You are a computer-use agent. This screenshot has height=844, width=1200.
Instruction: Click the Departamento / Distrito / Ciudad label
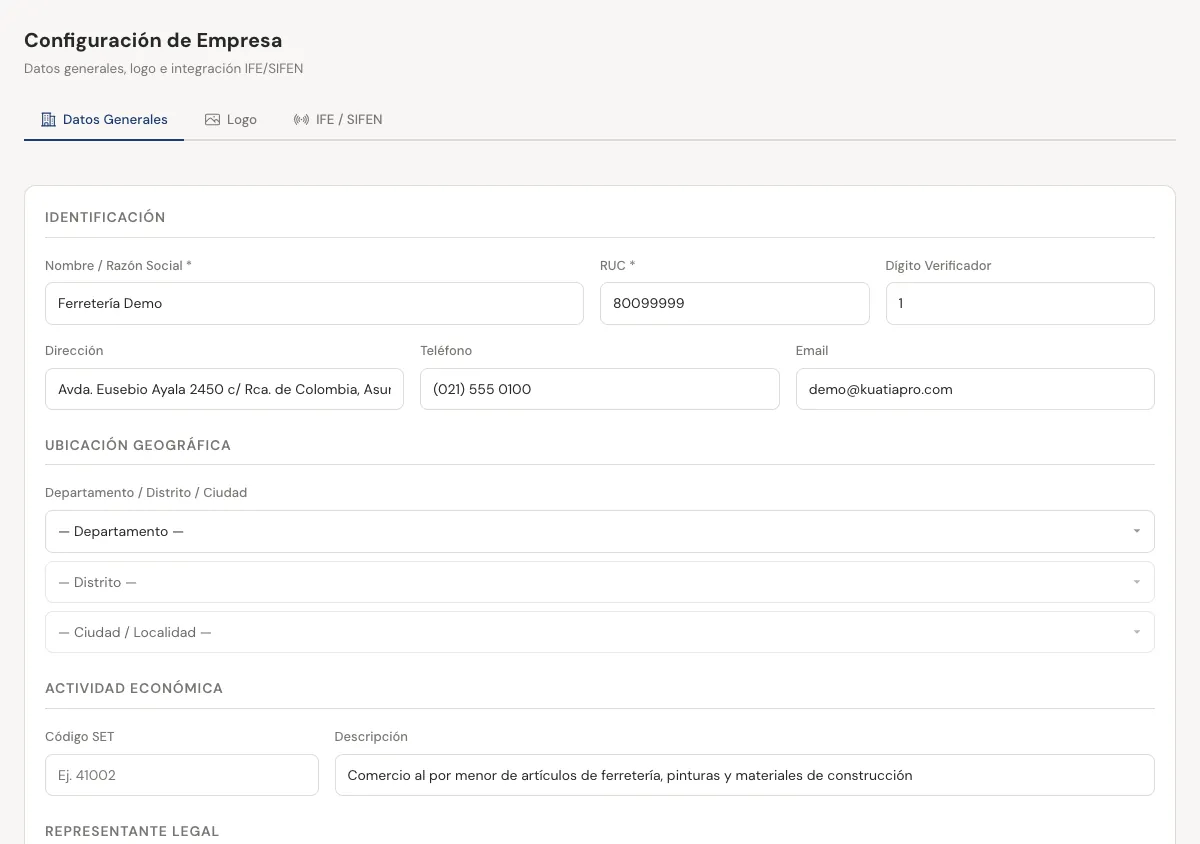pos(146,493)
